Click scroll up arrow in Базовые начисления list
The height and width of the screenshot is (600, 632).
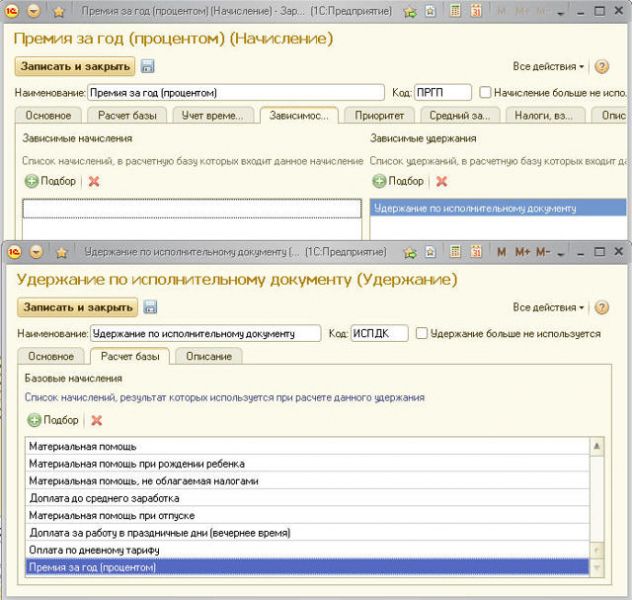(597, 446)
